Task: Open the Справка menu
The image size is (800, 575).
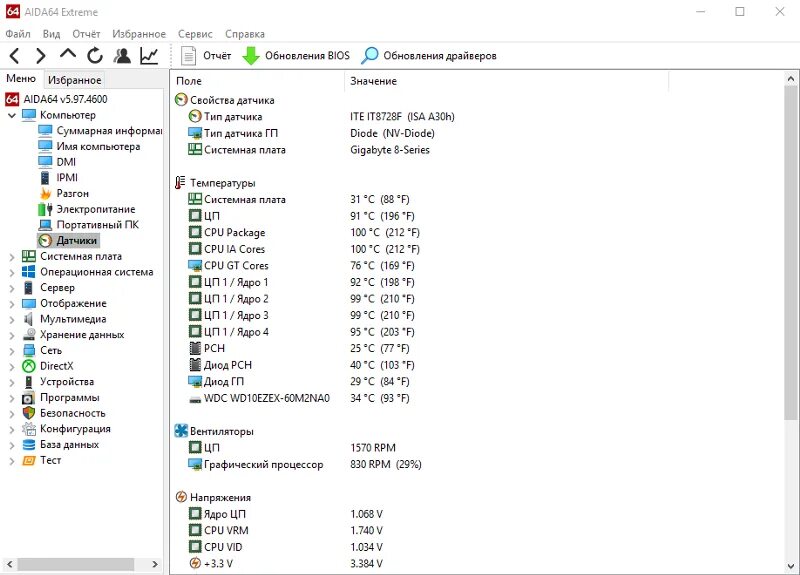Action: [x=245, y=34]
